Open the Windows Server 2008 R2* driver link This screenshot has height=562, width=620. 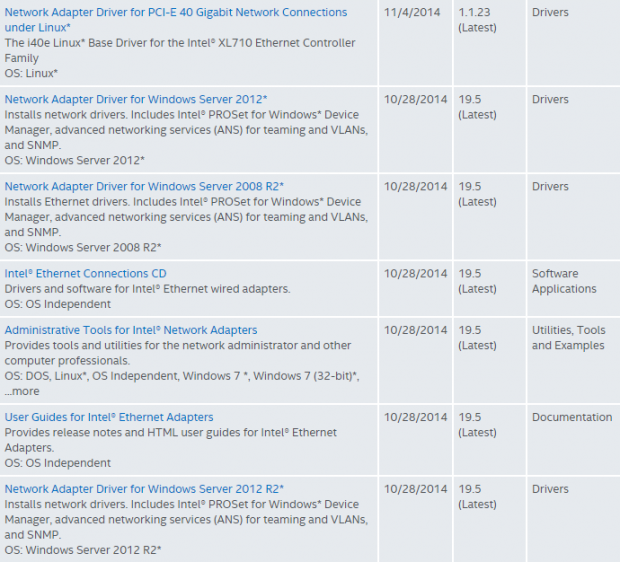[x=144, y=186]
